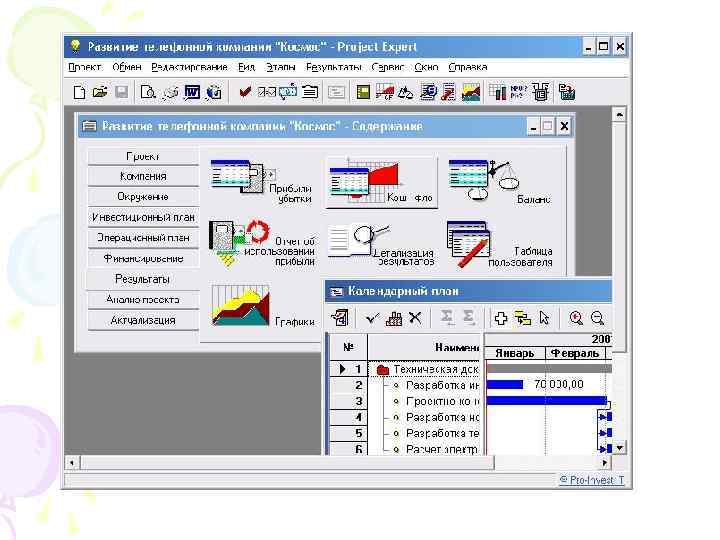Open the Окно menu
This screenshot has height=540, width=720.
(x=426, y=67)
